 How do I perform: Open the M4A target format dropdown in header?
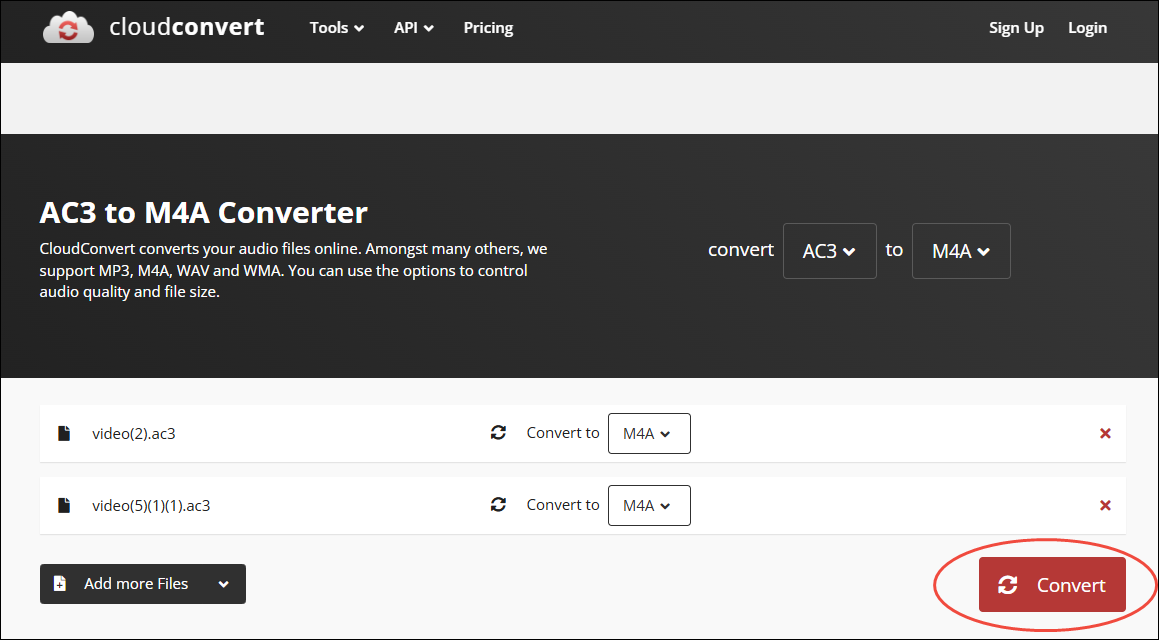(961, 251)
